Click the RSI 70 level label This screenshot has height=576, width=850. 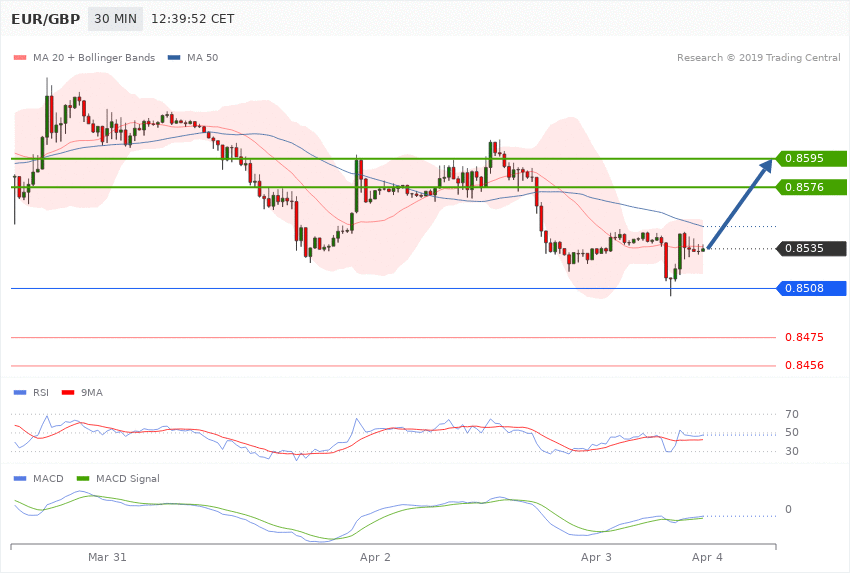click(x=791, y=415)
